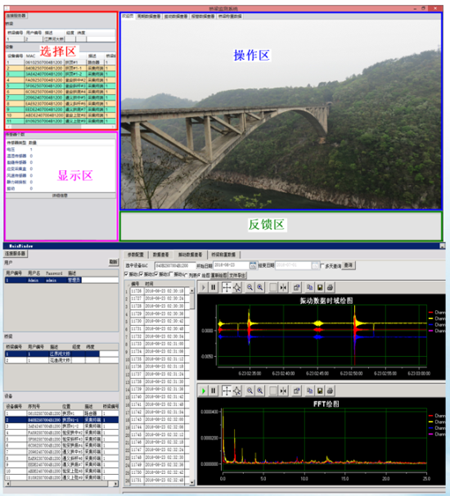The width and height of the screenshot is (450, 496).
Task: Open the end date calendar picker
Action: tap(315, 265)
